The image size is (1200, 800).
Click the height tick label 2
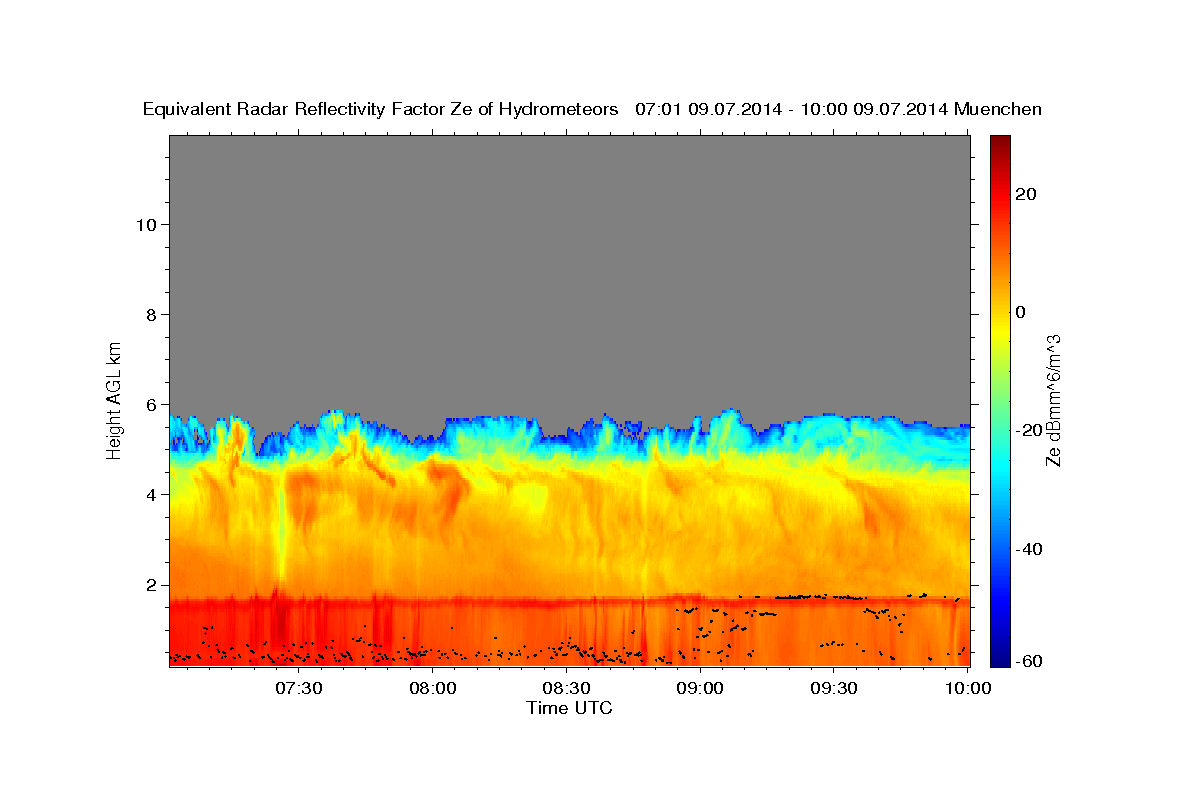point(152,585)
